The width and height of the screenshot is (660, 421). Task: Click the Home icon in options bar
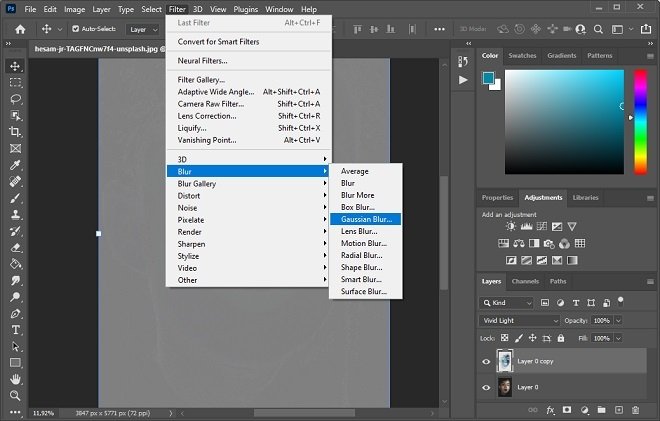[x=20, y=29]
